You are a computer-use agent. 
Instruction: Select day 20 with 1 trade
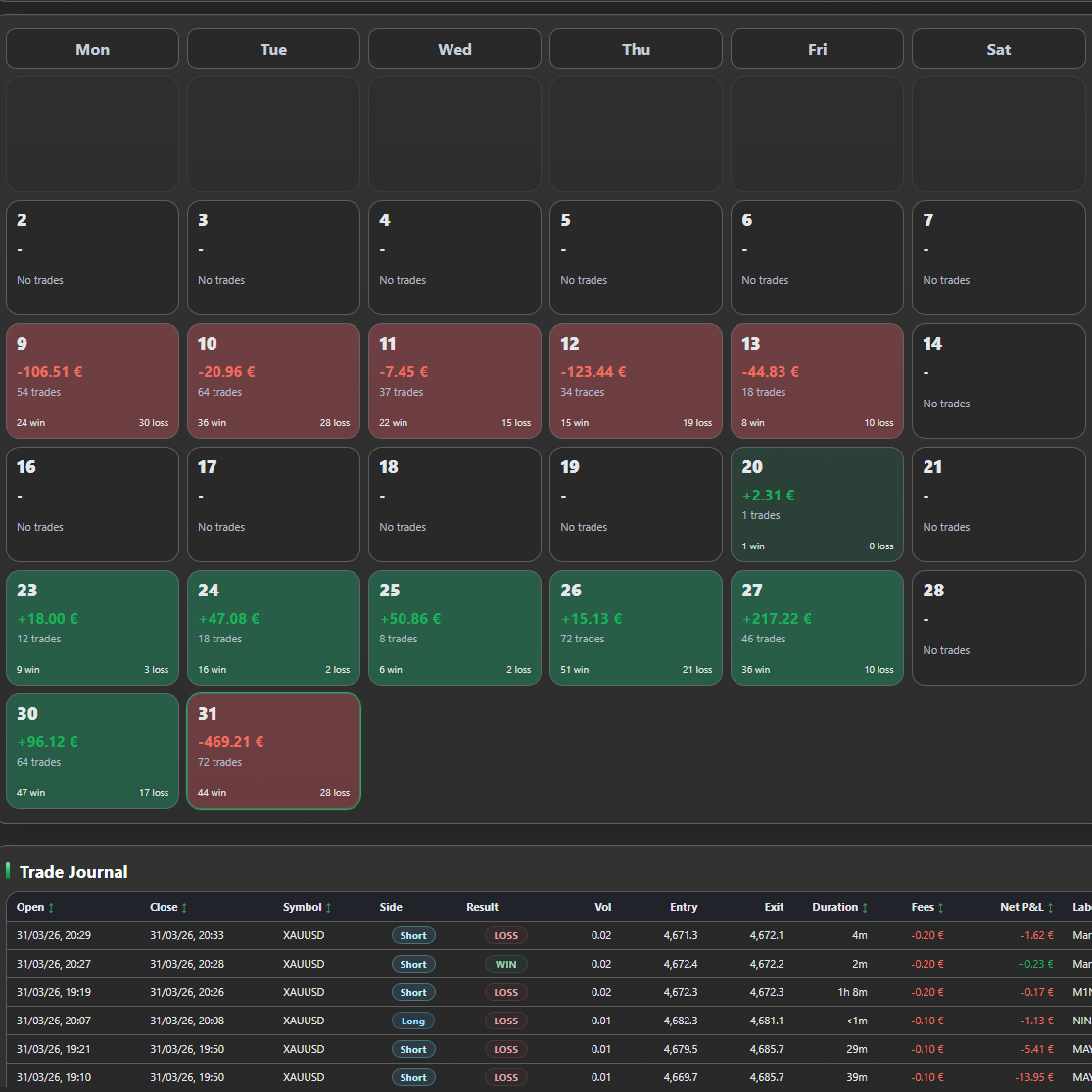point(817,504)
